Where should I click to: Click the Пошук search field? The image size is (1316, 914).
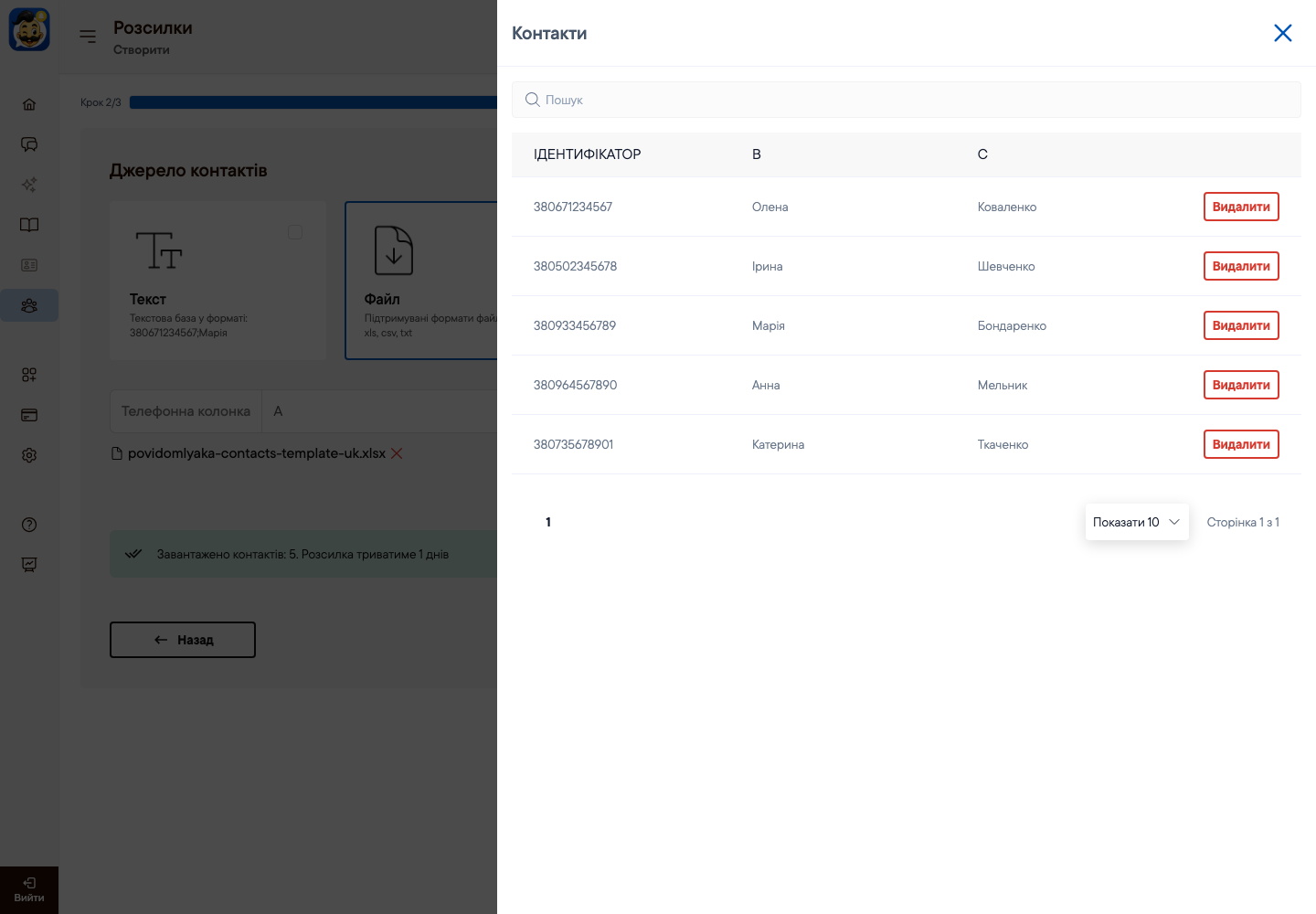(x=906, y=100)
